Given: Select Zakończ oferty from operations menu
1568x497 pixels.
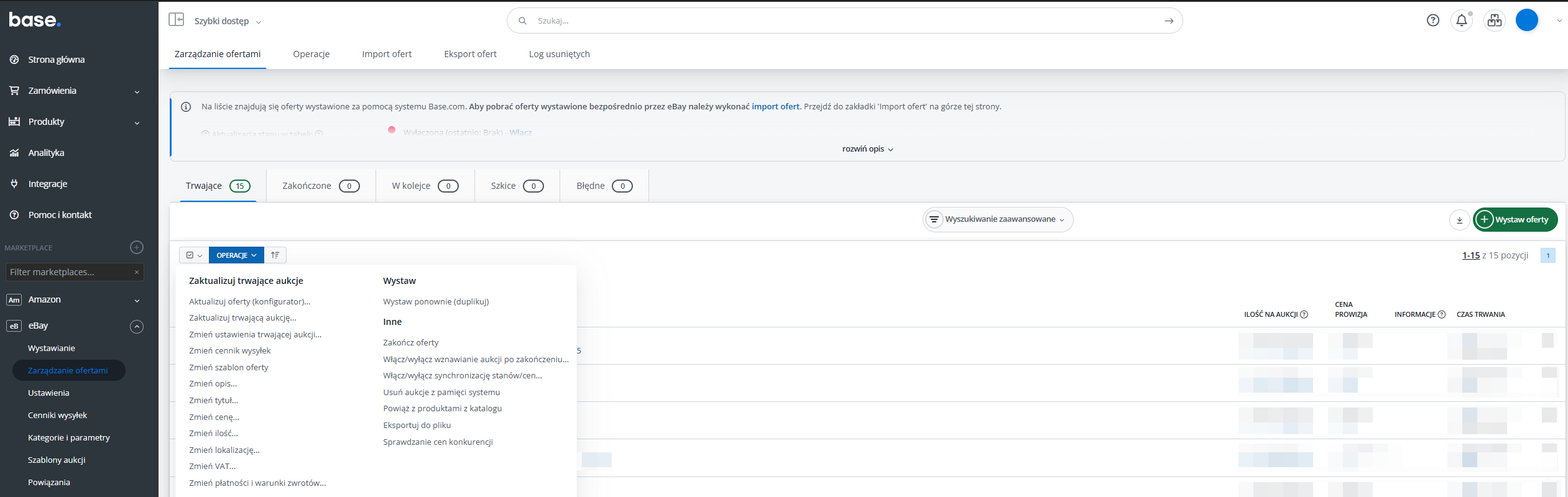Looking at the screenshot, I should point(410,343).
